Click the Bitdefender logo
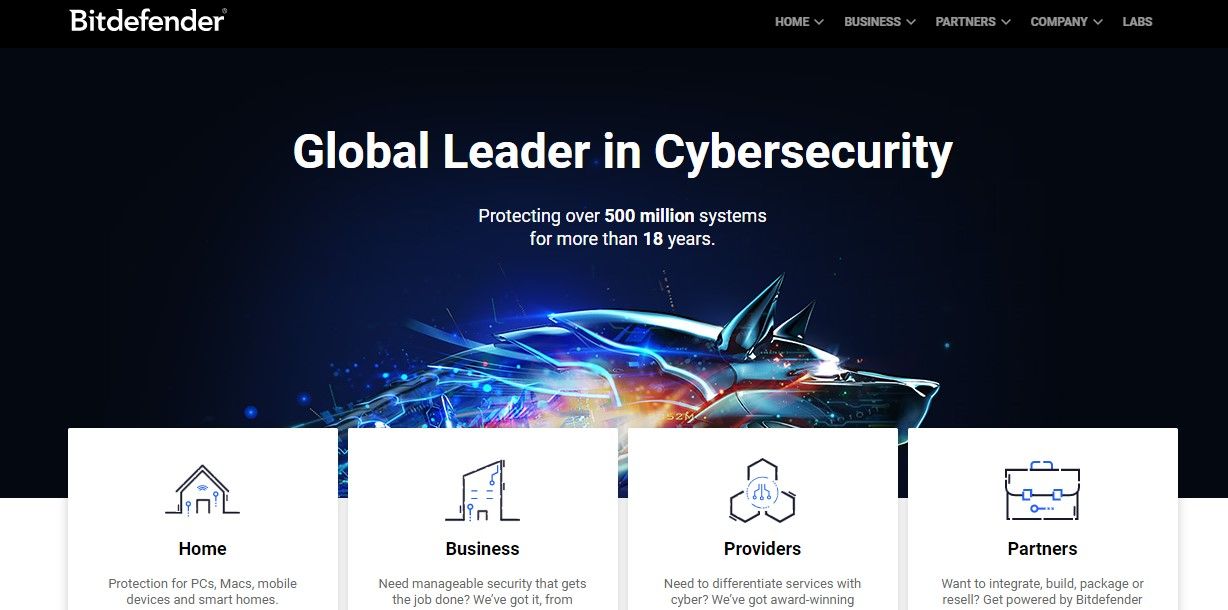Viewport: 1228px width, 610px height. pyautogui.click(x=148, y=20)
